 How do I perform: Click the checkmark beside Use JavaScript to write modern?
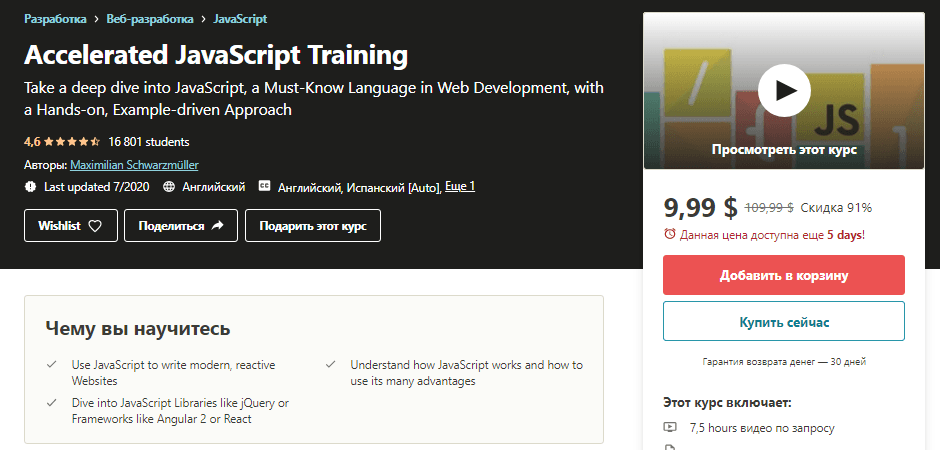52,364
